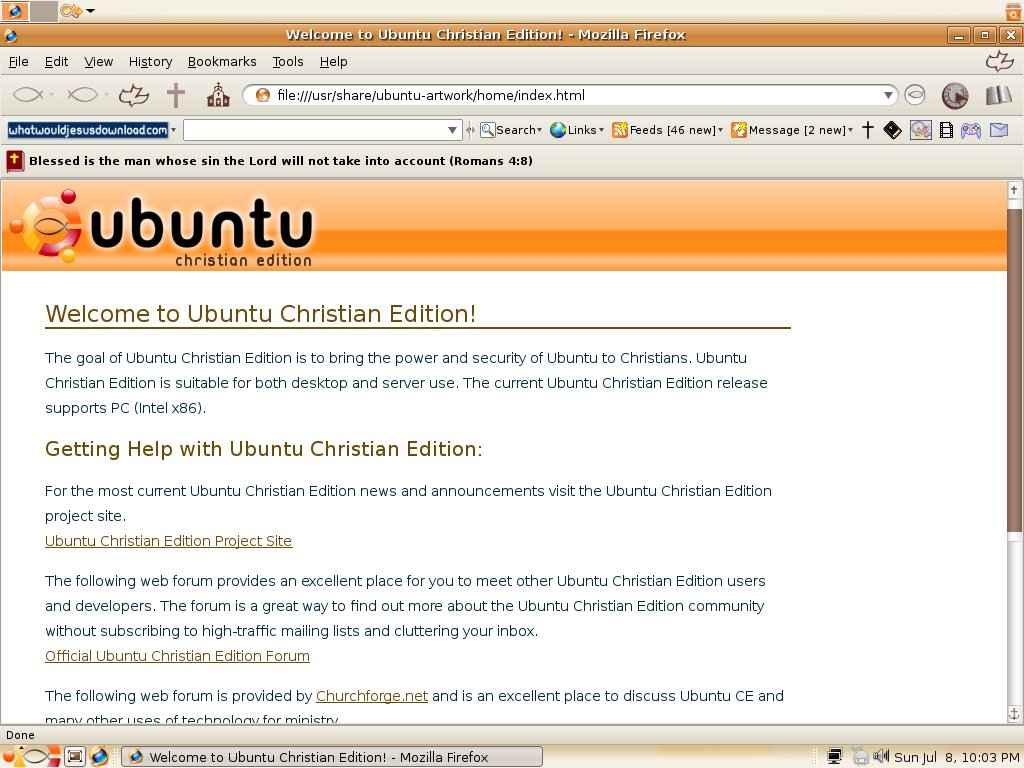Expand the whatwouldjesusdownload.com logo dropdown arrow

coord(174,130)
